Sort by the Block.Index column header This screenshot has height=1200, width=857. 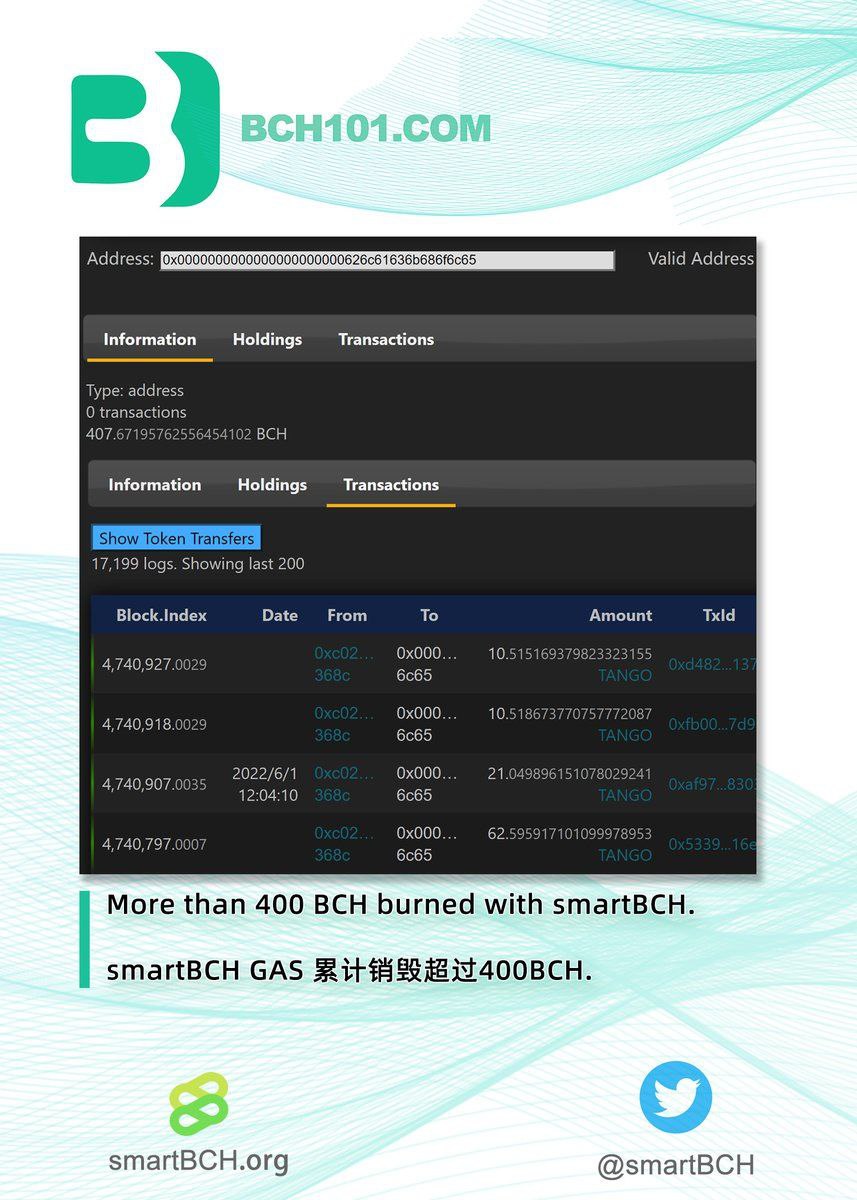click(x=161, y=615)
